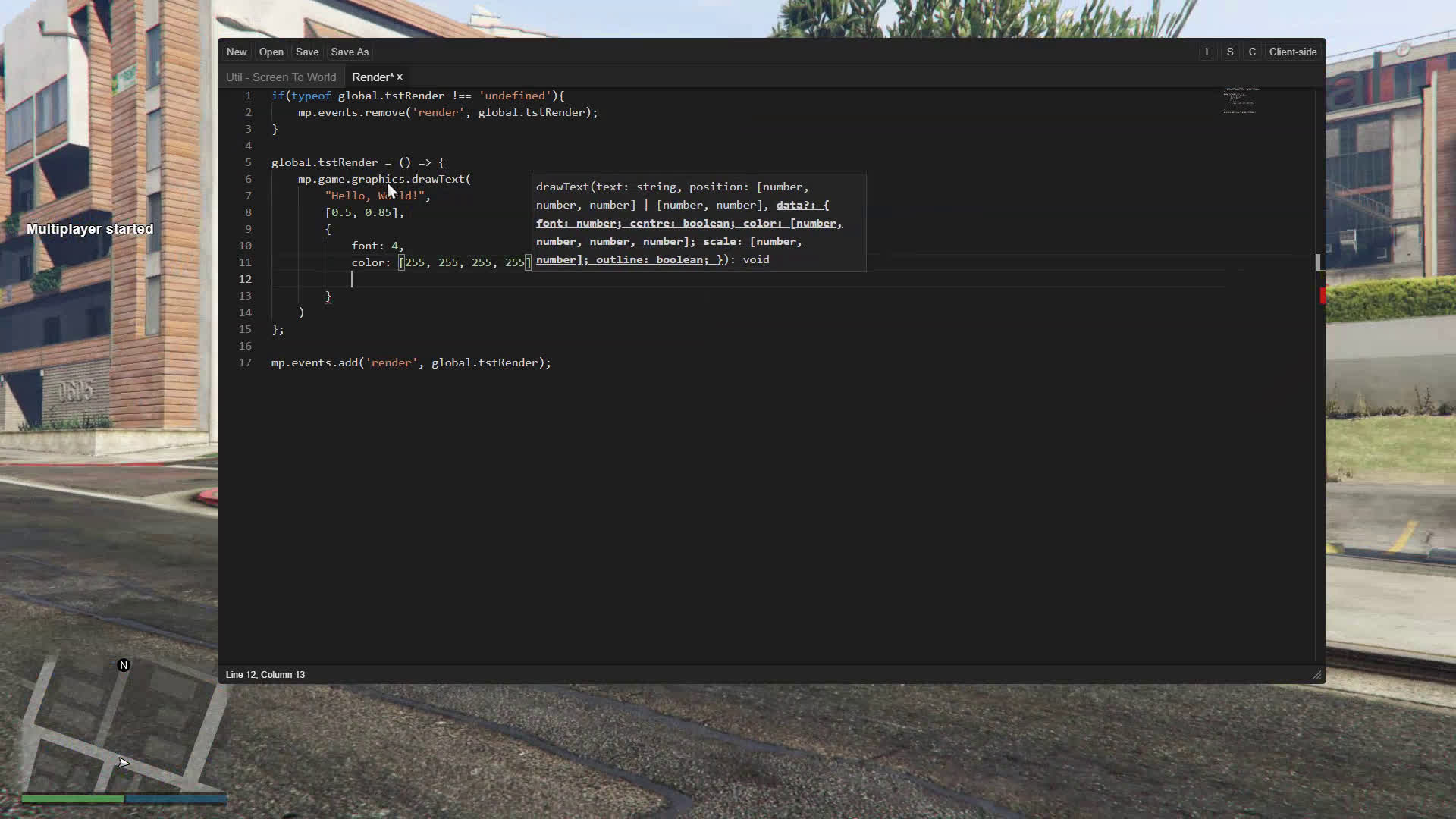Click the Open button
Image resolution: width=1456 pixels, height=819 pixels.
[271, 52]
